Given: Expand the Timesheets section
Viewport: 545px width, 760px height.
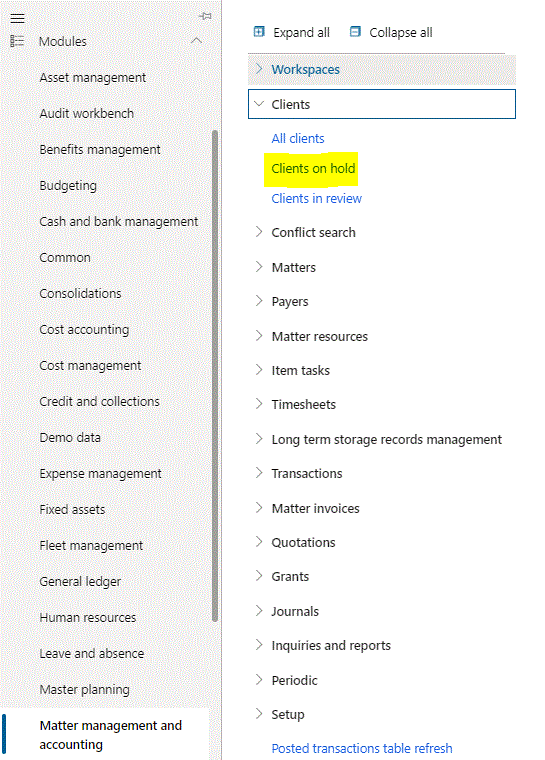Looking at the screenshot, I should click(x=259, y=404).
